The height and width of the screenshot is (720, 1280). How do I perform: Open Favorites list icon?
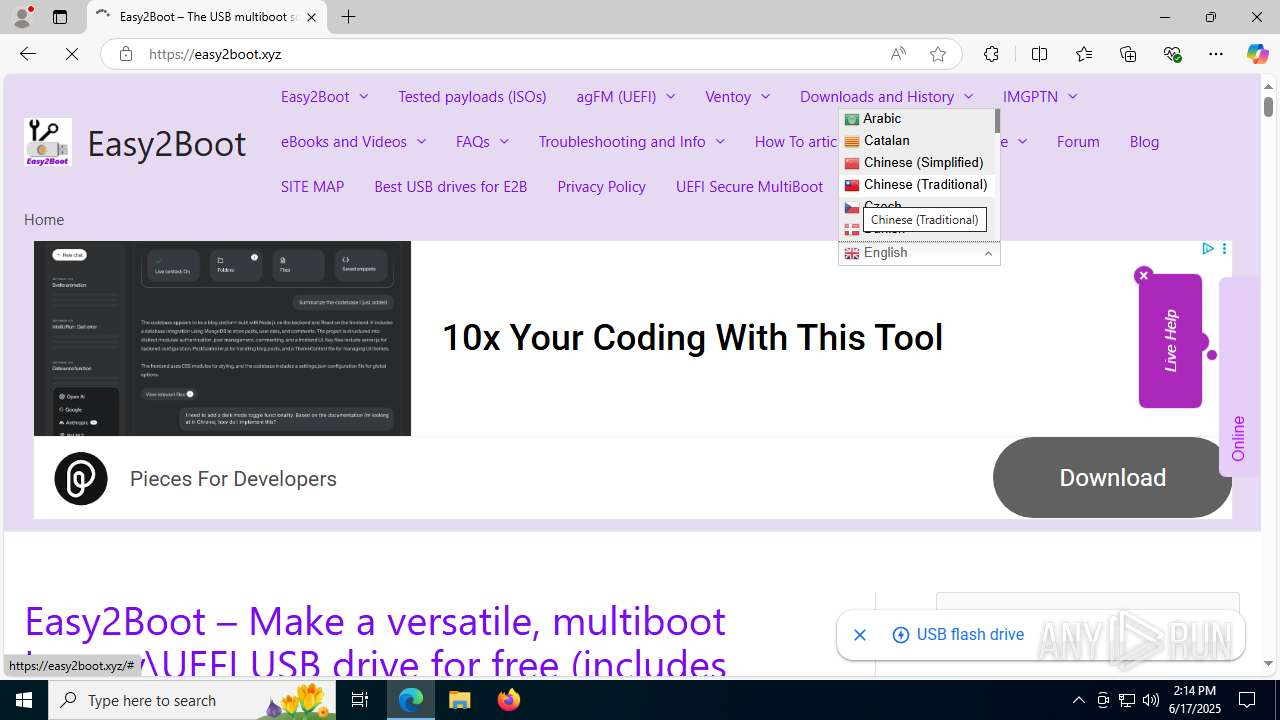pyautogui.click(x=1084, y=54)
